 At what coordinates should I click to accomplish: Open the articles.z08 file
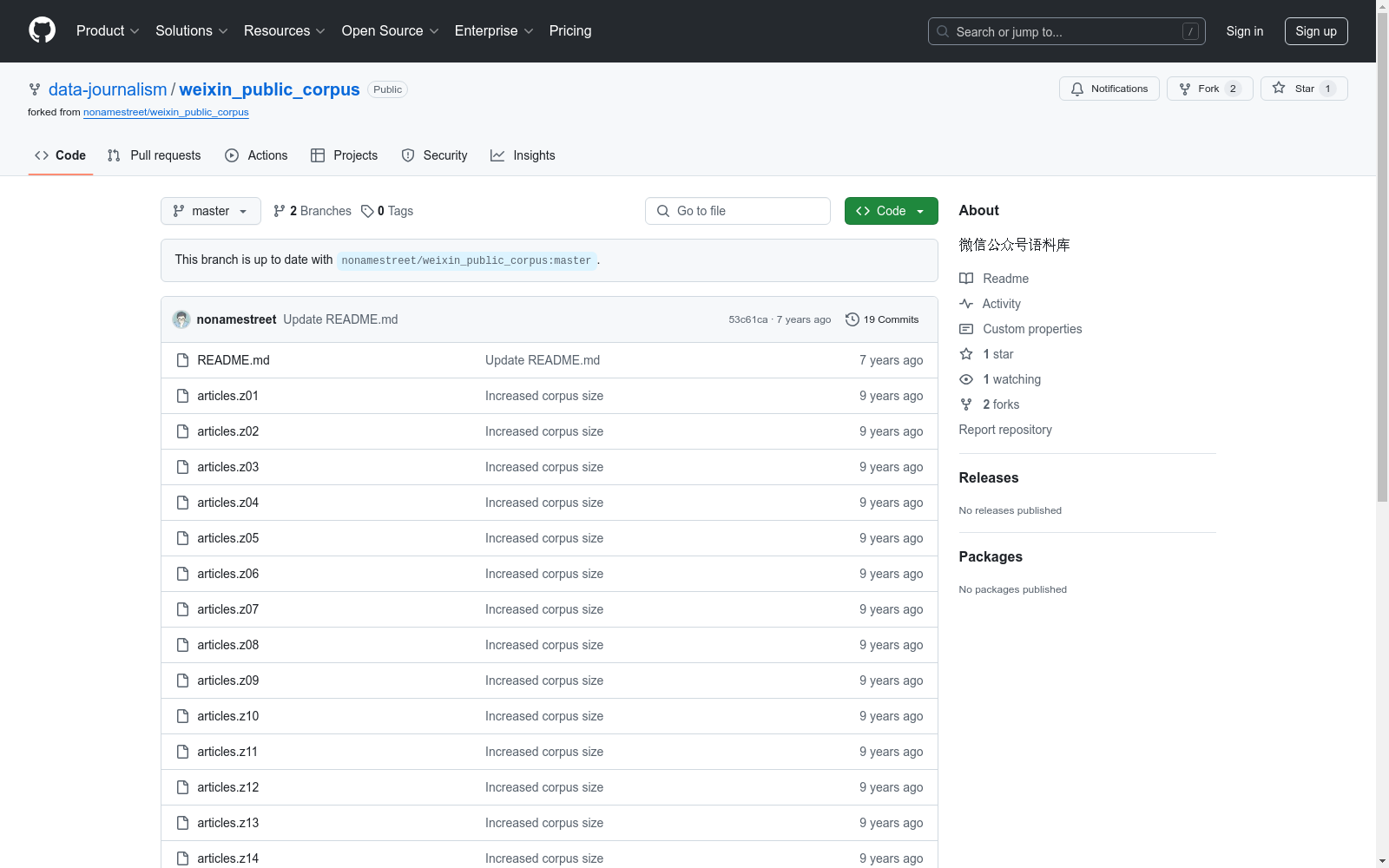click(x=228, y=645)
